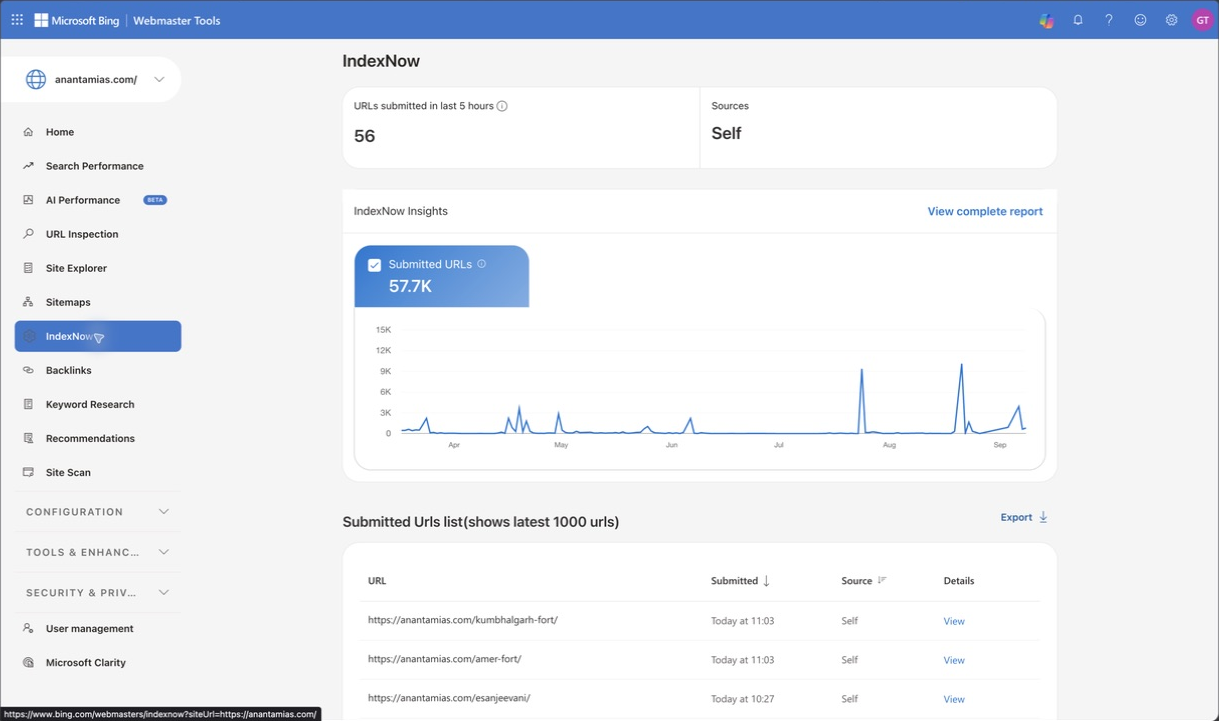Viewport: 1219px width, 721px height.
Task: Open AI Performance beta page
Action: (x=83, y=200)
